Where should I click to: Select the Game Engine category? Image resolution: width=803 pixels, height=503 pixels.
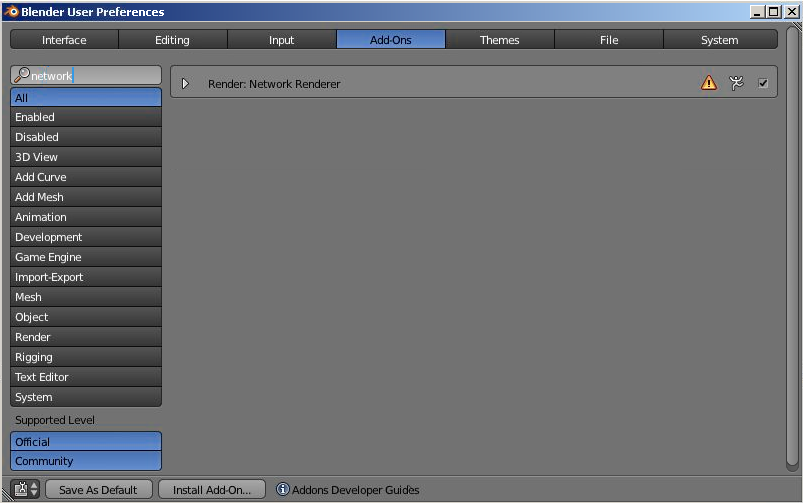coord(86,257)
